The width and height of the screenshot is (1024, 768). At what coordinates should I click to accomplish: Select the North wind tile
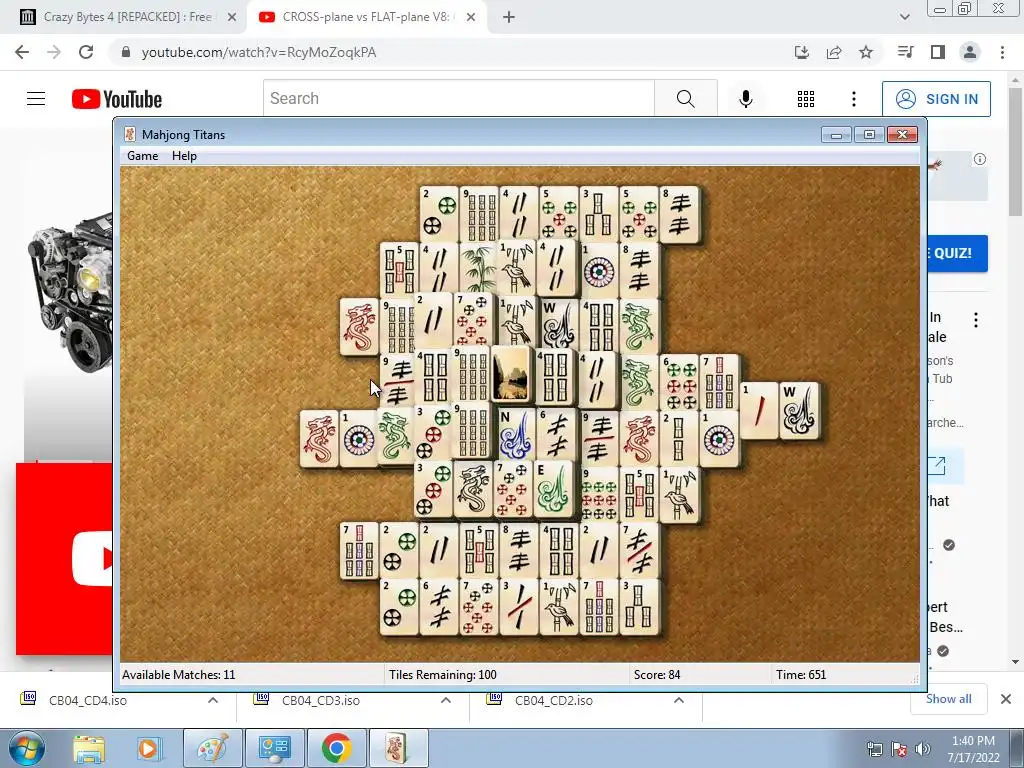tap(515, 435)
